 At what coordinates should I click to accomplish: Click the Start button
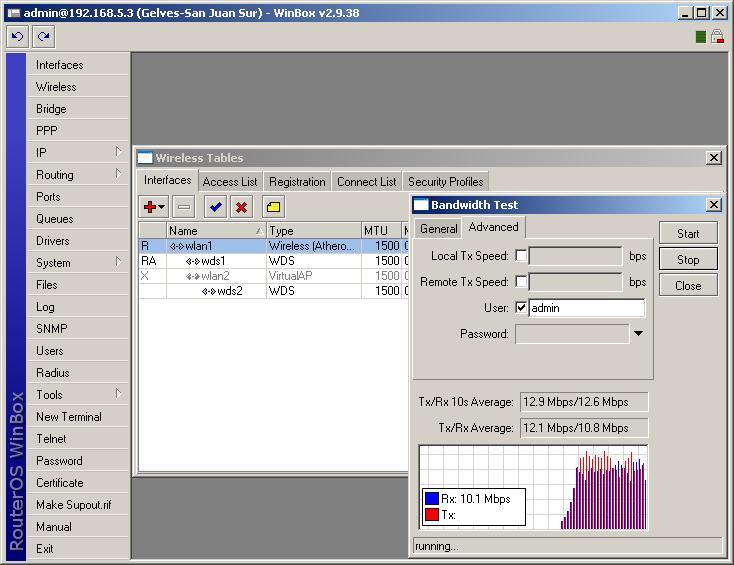coord(688,233)
